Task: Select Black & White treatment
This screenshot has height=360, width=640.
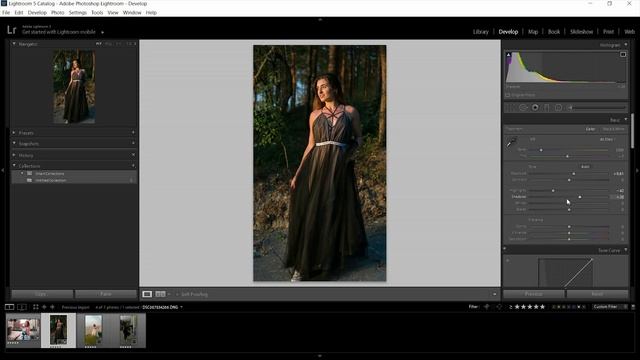Action: (x=613, y=129)
